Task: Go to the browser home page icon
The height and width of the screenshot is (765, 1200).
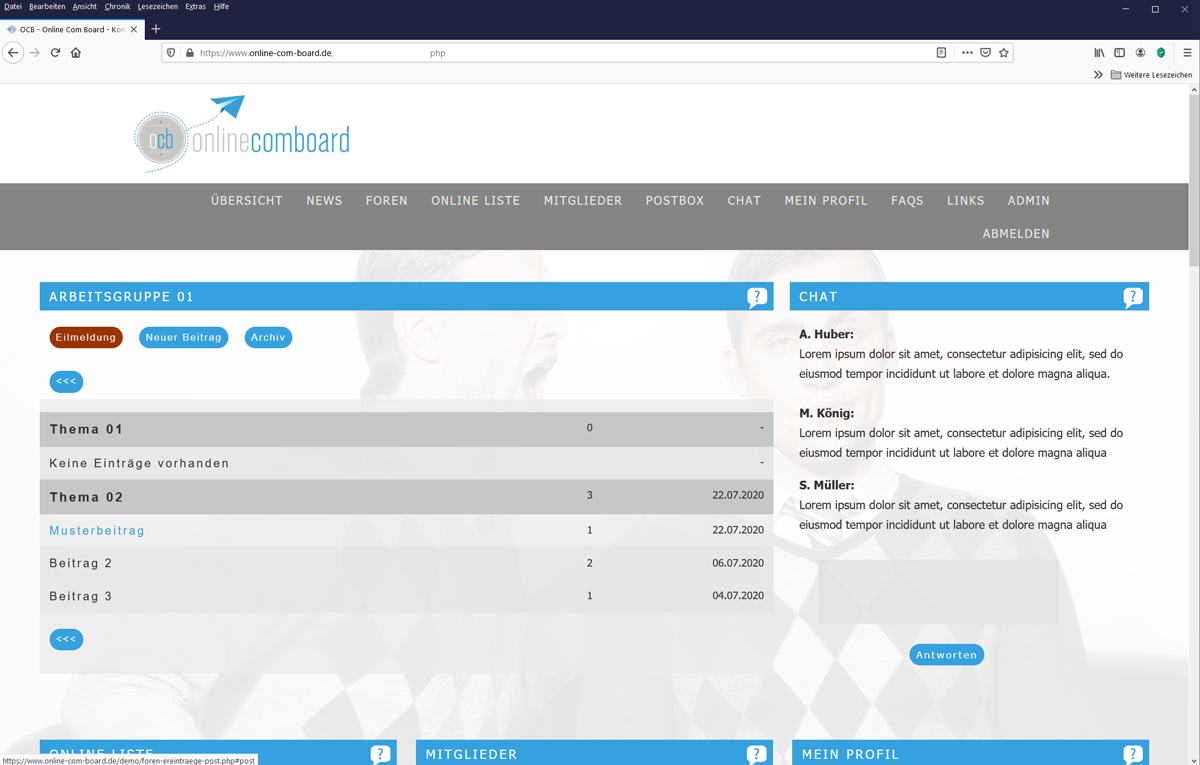Action: click(x=76, y=53)
